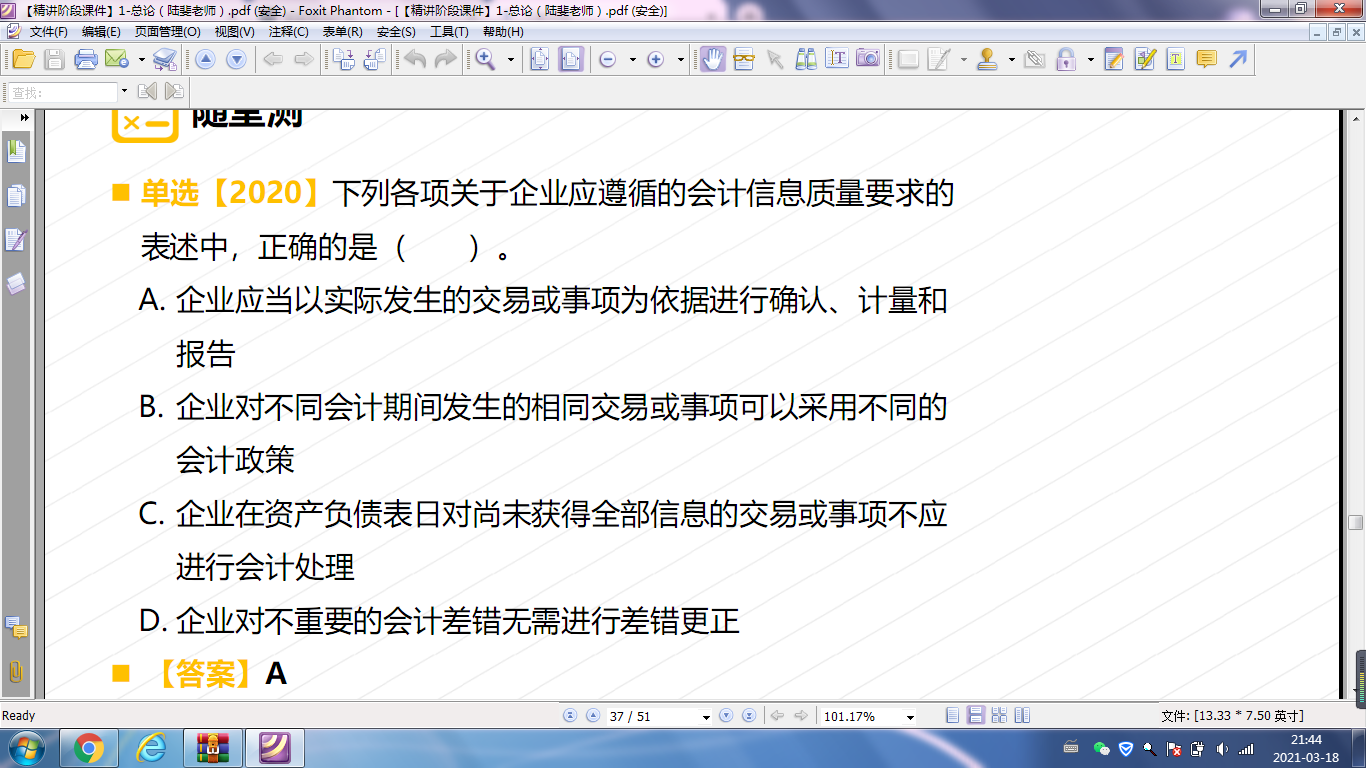Select the Stamp tool icon

pos(988,59)
